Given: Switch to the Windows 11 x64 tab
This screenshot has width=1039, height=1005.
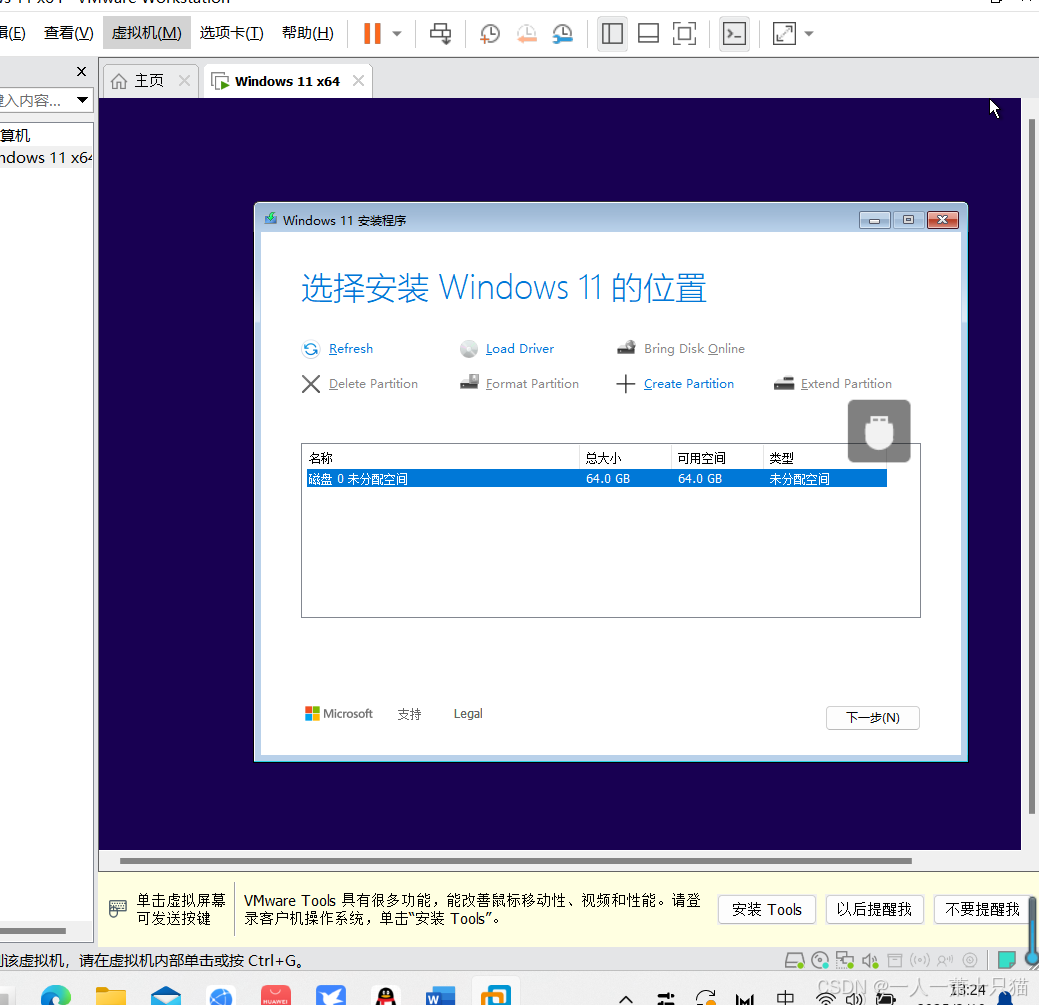Looking at the screenshot, I should 287,81.
